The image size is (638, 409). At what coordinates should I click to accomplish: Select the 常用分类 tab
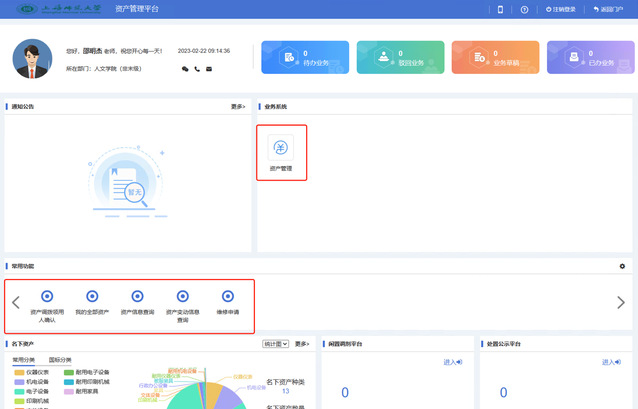tap(23, 360)
